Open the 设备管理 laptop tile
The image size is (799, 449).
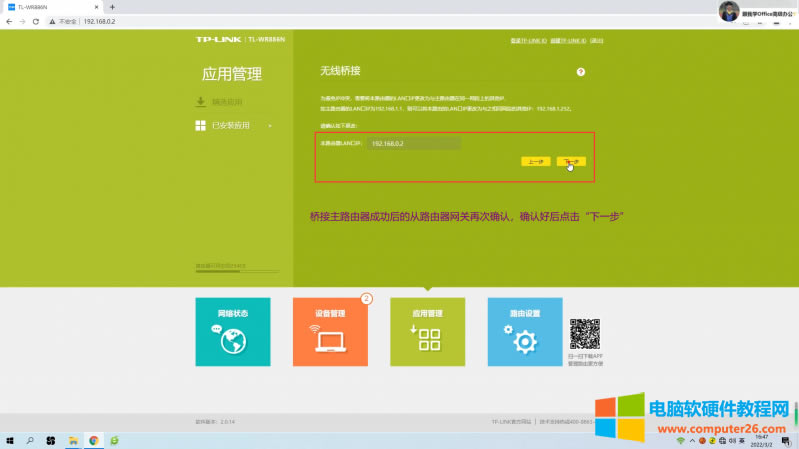[x=330, y=331]
